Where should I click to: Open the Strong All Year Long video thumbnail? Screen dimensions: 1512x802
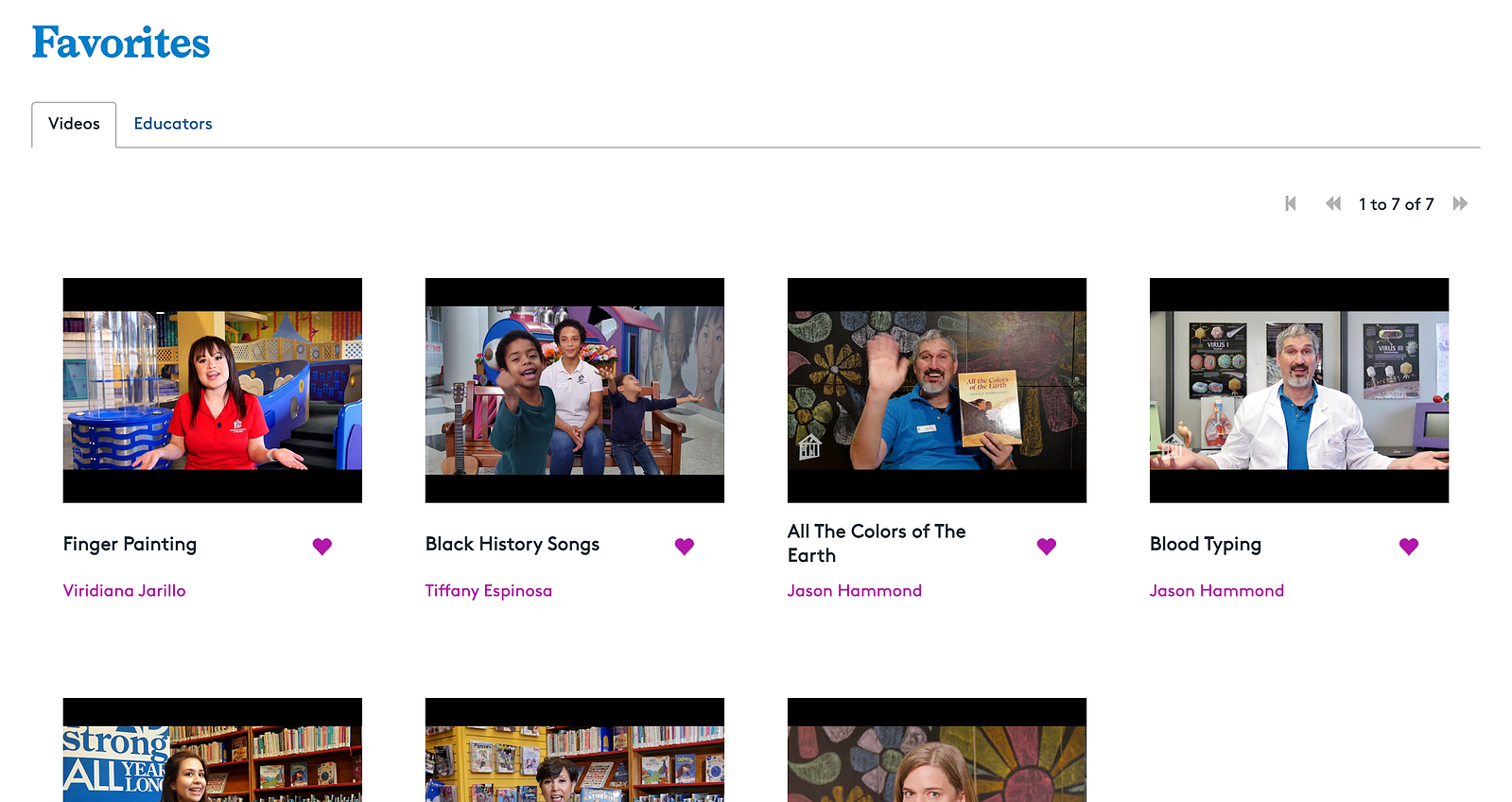[213, 750]
